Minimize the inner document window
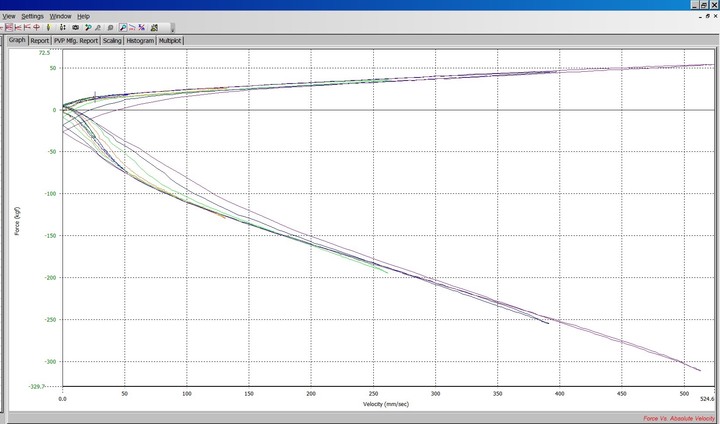Image resolution: width=720 pixels, height=424 pixels. (x=701, y=16)
